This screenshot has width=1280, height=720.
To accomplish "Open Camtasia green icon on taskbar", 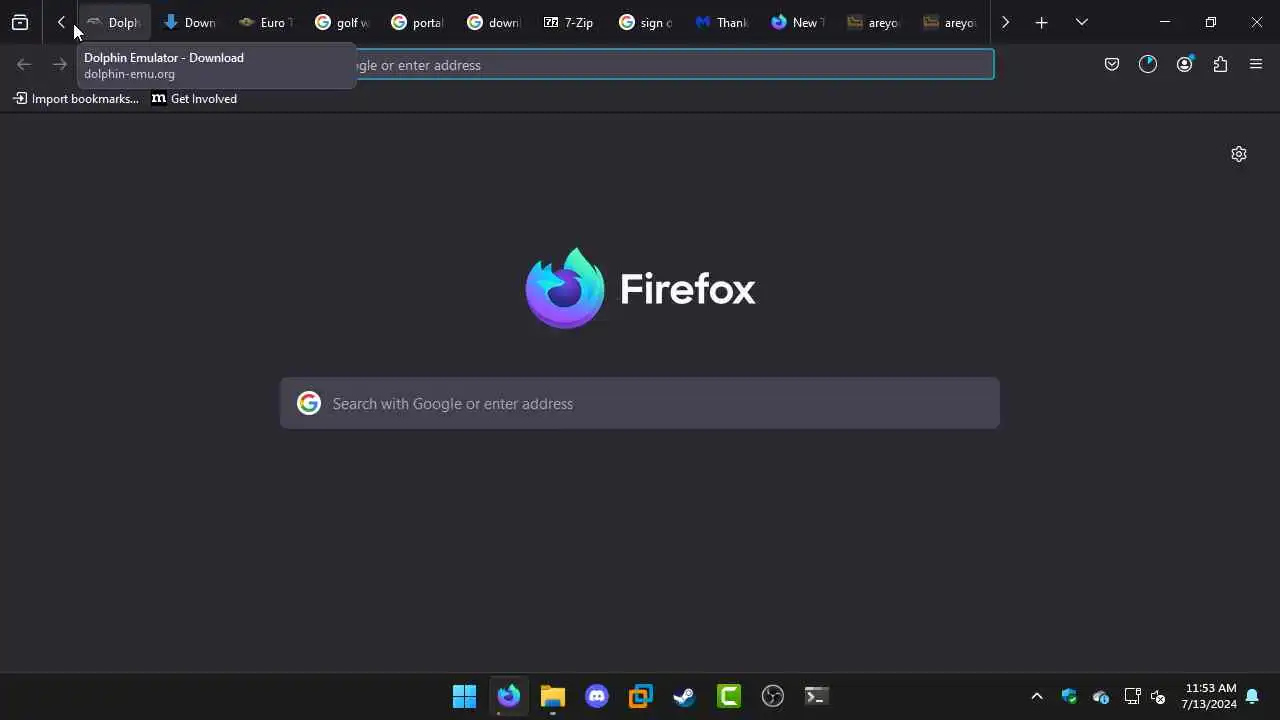I will pyautogui.click(x=729, y=696).
